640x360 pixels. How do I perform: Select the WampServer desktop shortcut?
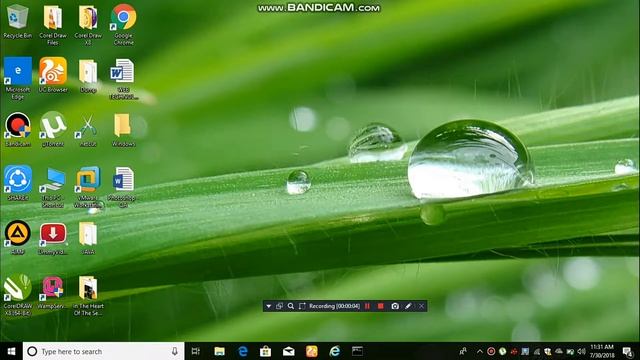point(53,292)
